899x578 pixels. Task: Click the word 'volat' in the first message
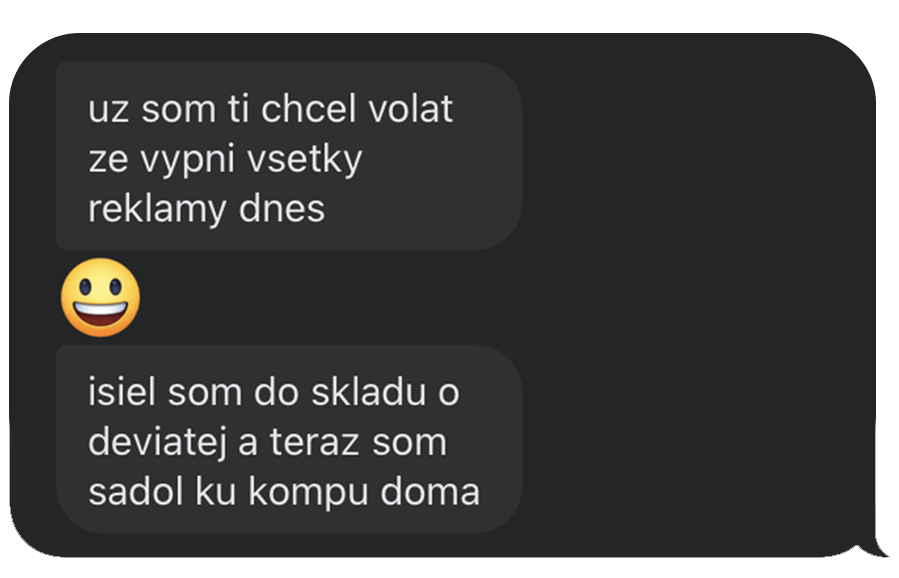click(x=411, y=108)
